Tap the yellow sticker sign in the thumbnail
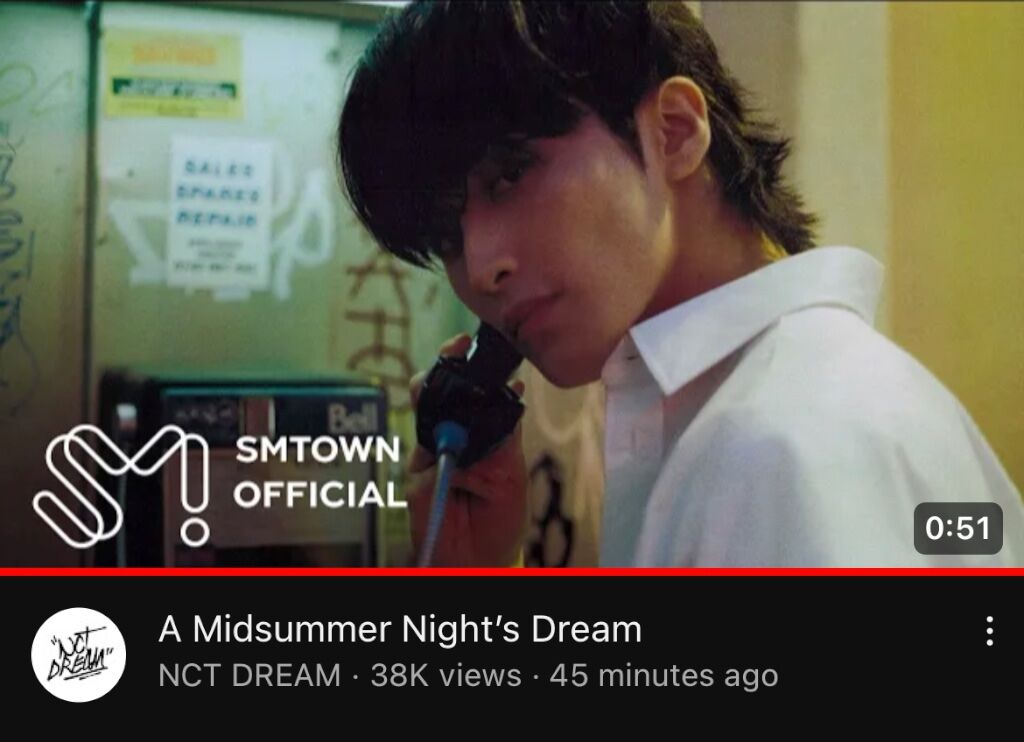The image size is (1024, 742). pos(173,74)
